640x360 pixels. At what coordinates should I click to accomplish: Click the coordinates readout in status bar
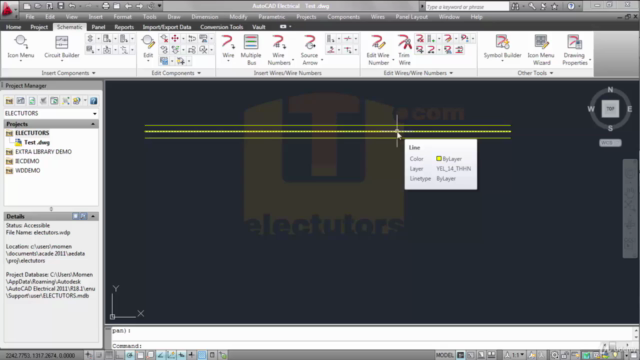(40, 356)
